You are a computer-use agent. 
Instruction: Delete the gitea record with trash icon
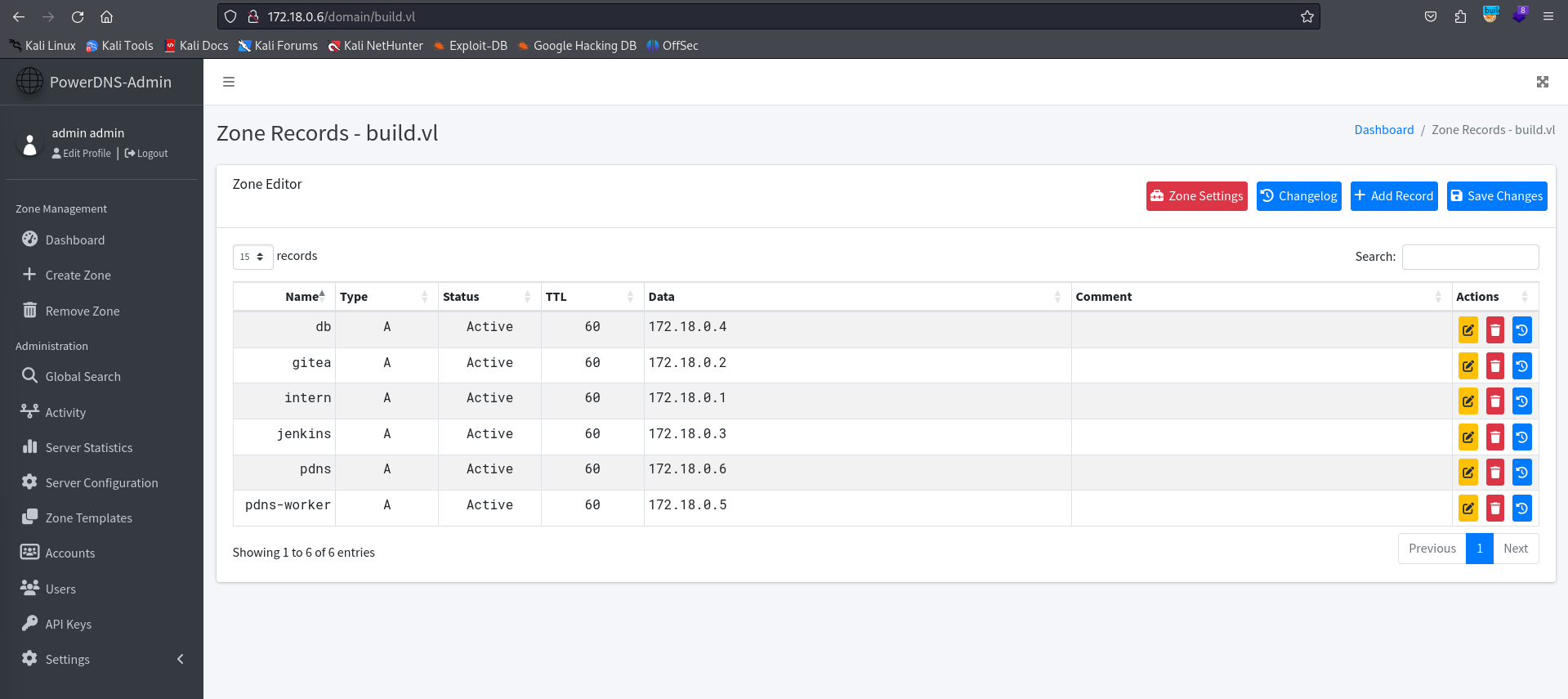(1494, 366)
